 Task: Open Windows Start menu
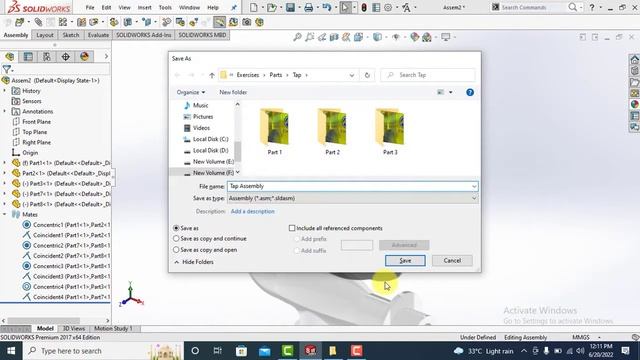tap(11, 351)
